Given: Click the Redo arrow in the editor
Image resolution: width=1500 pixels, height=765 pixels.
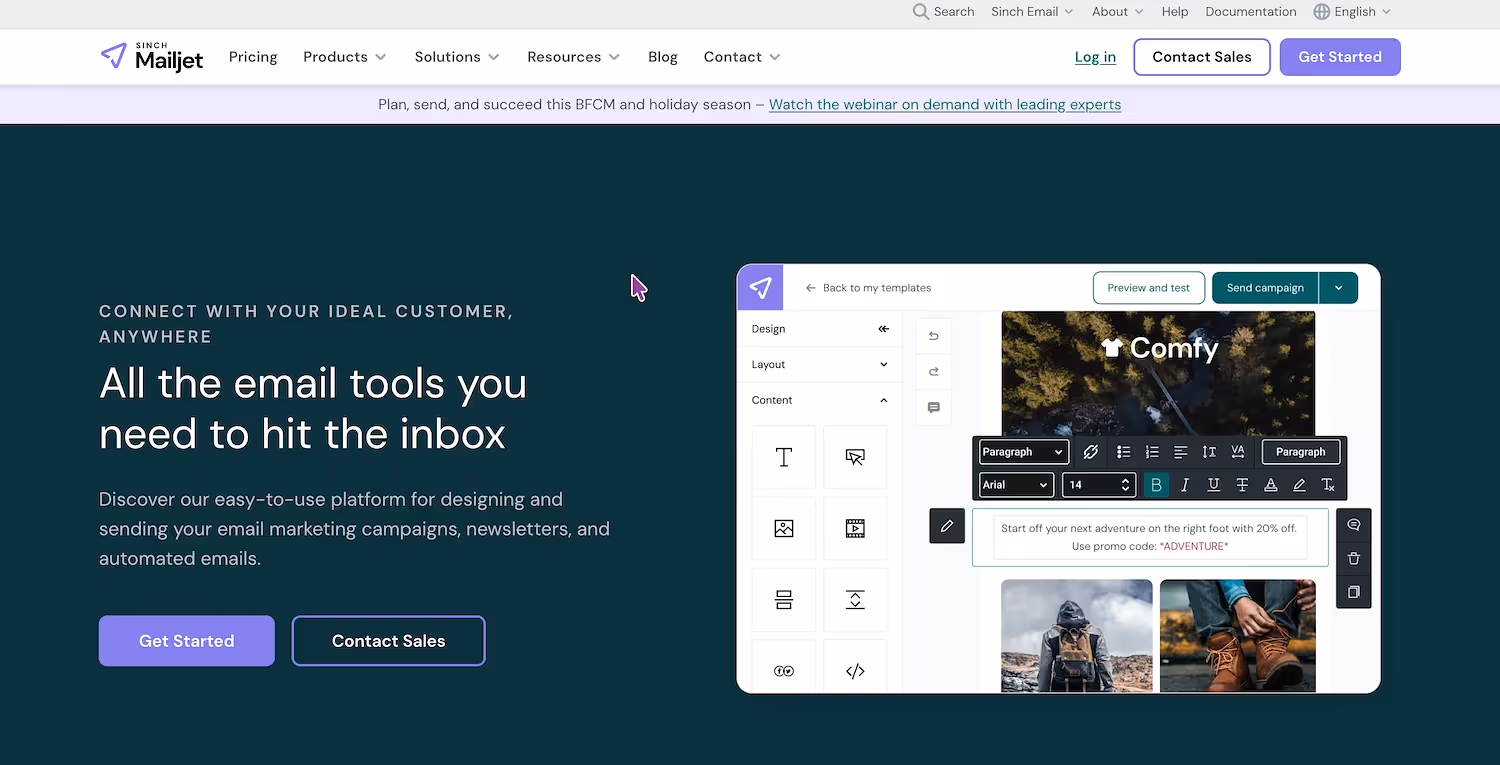Looking at the screenshot, I should click(x=934, y=372).
